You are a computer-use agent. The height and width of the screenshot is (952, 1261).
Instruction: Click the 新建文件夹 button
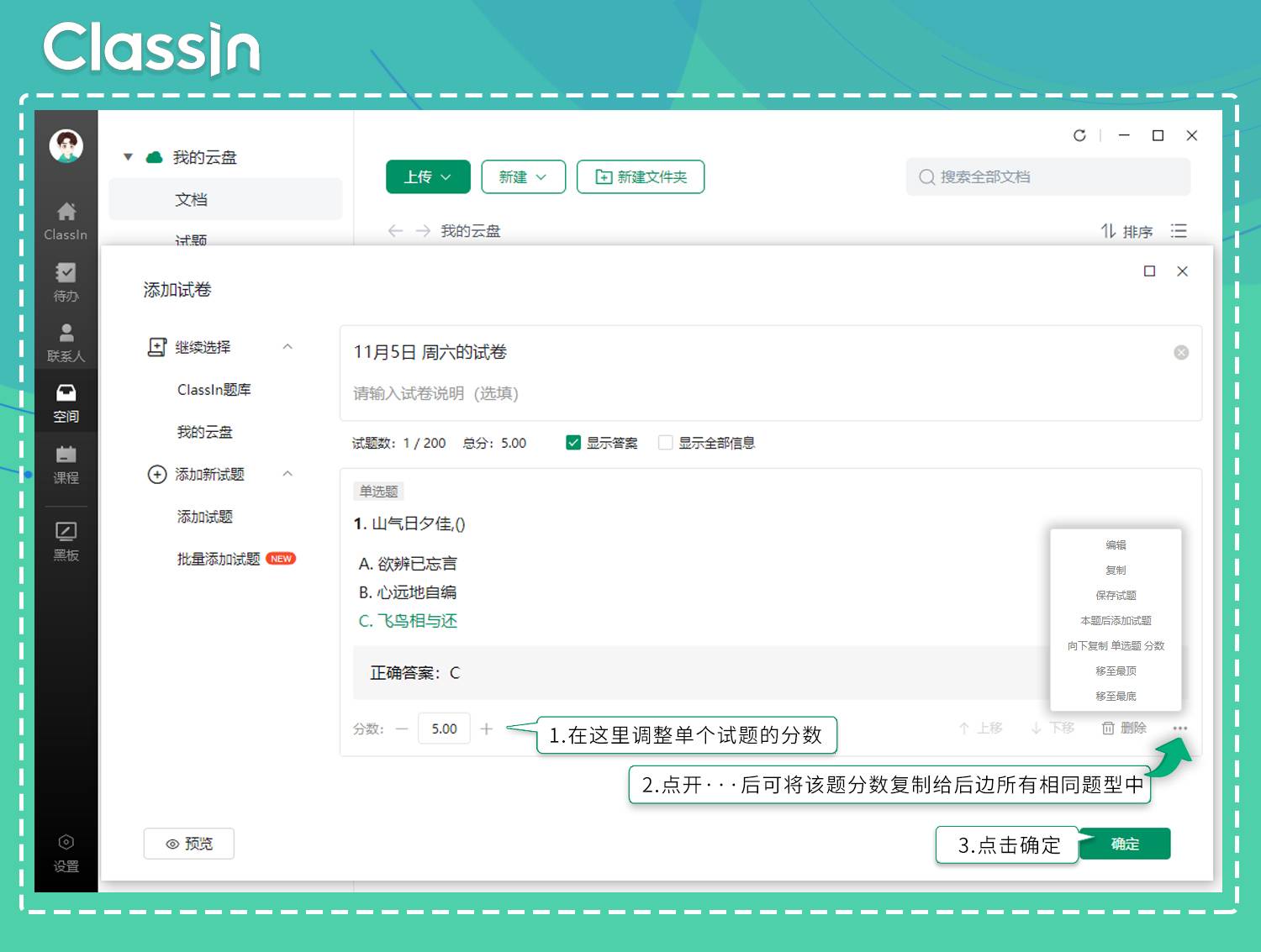click(641, 177)
